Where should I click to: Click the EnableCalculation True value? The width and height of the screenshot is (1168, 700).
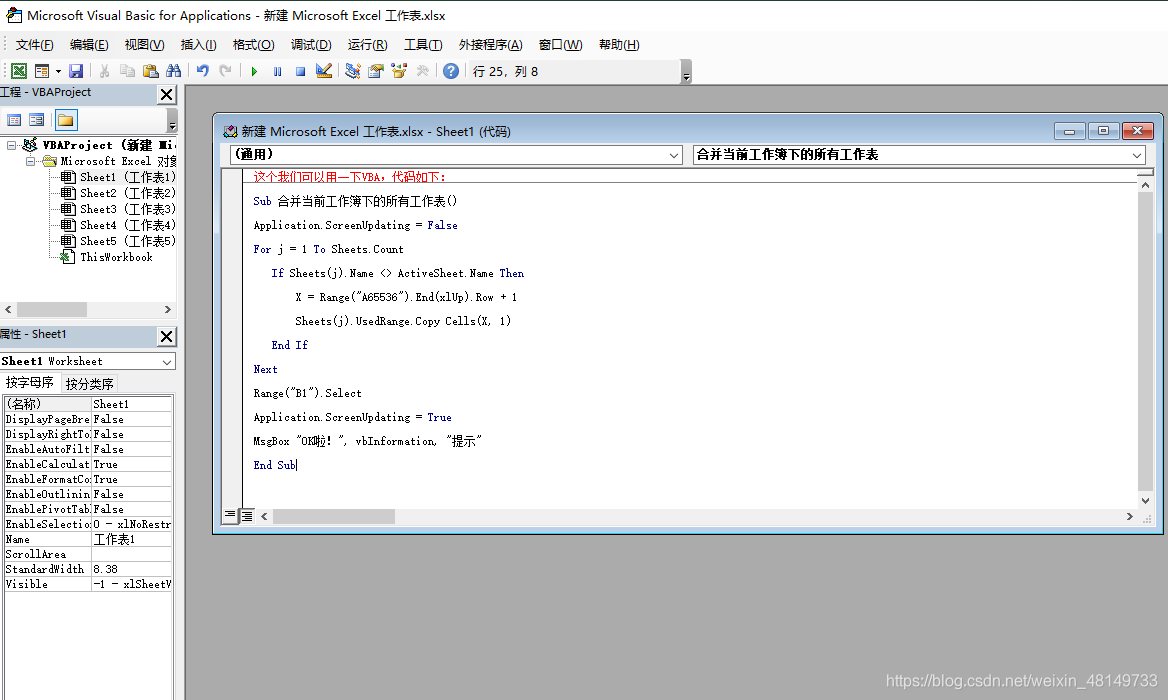[x=132, y=464]
